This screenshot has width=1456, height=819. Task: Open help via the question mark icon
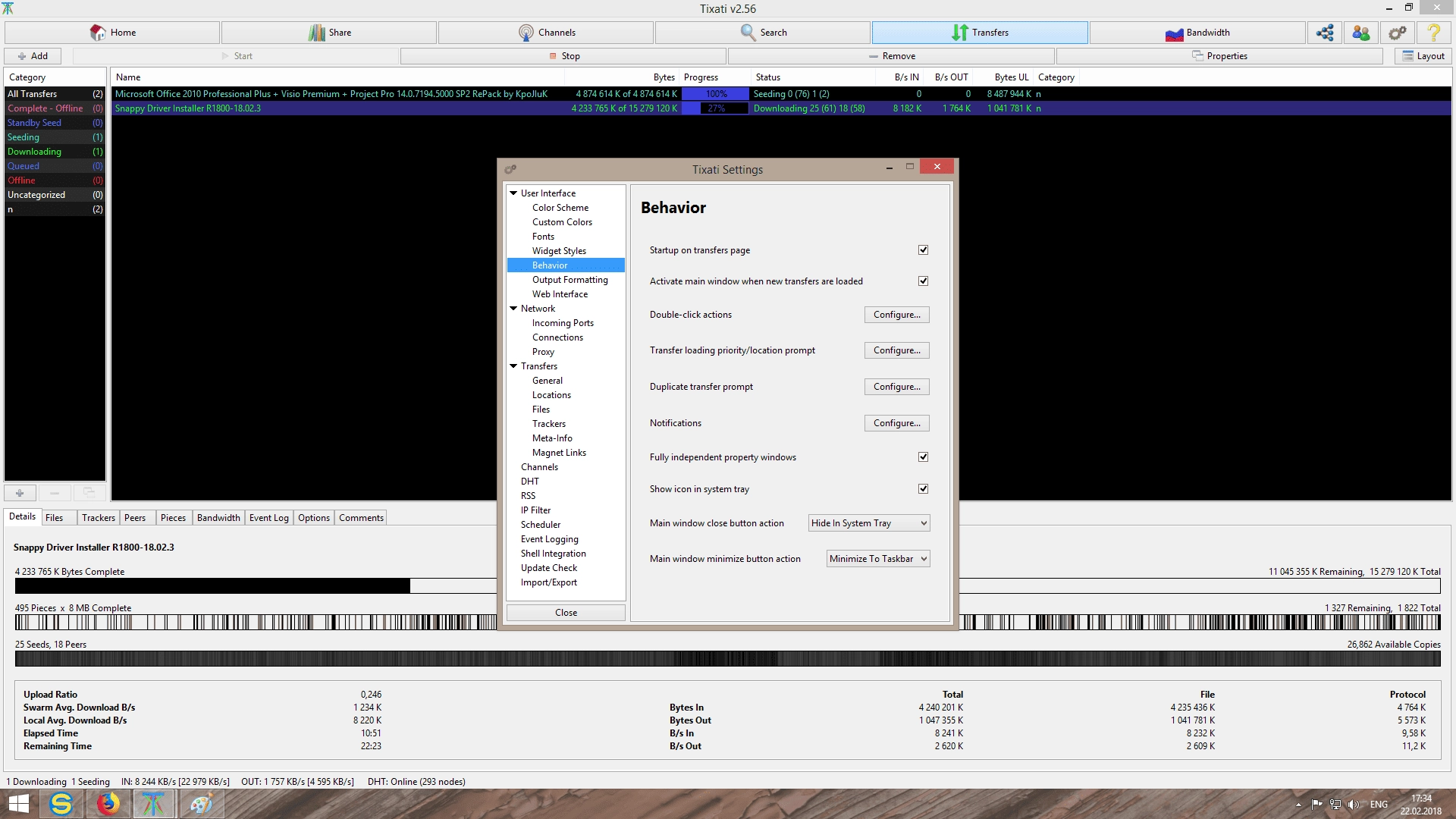click(1433, 33)
